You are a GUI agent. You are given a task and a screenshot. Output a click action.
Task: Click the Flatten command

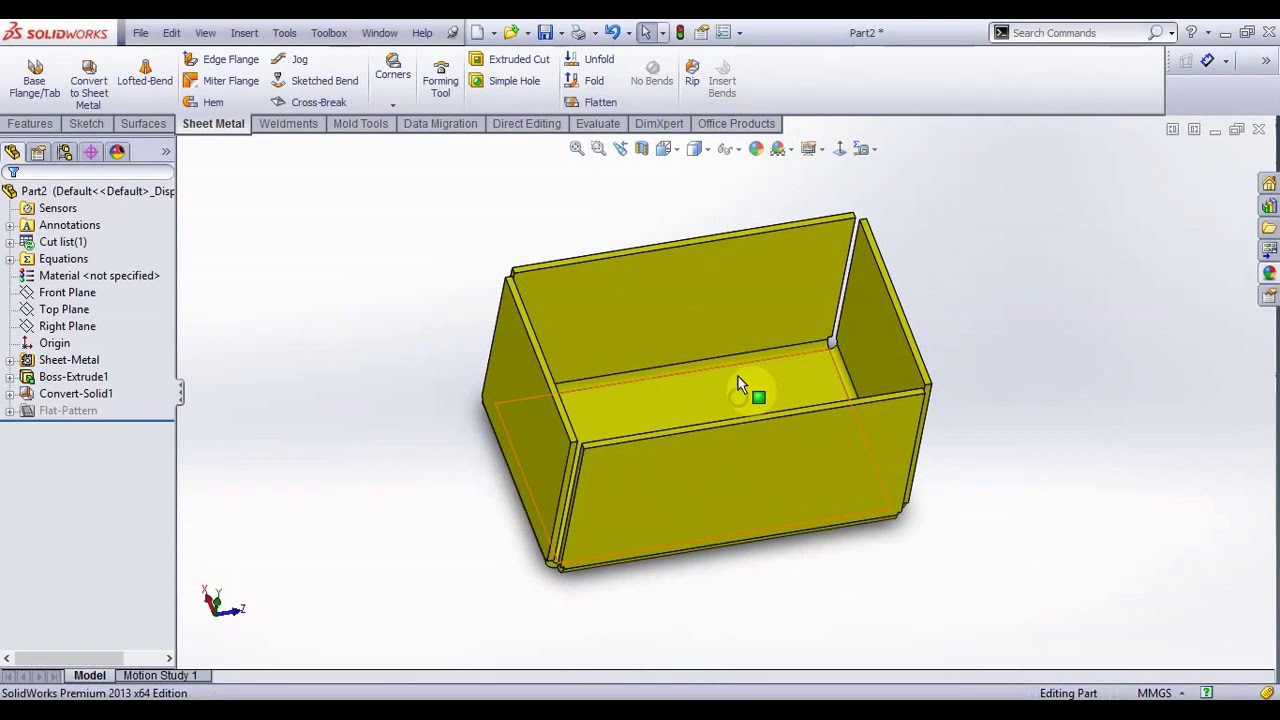pos(590,102)
